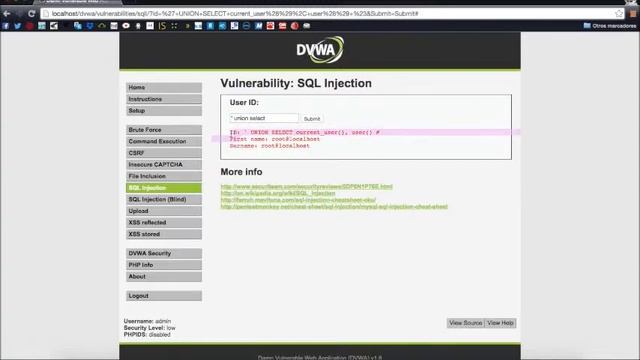Image resolution: width=640 pixels, height=360 pixels.
Task: Open the Facebook bookmark icon
Action: pyautogui.click(x=5, y=26)
